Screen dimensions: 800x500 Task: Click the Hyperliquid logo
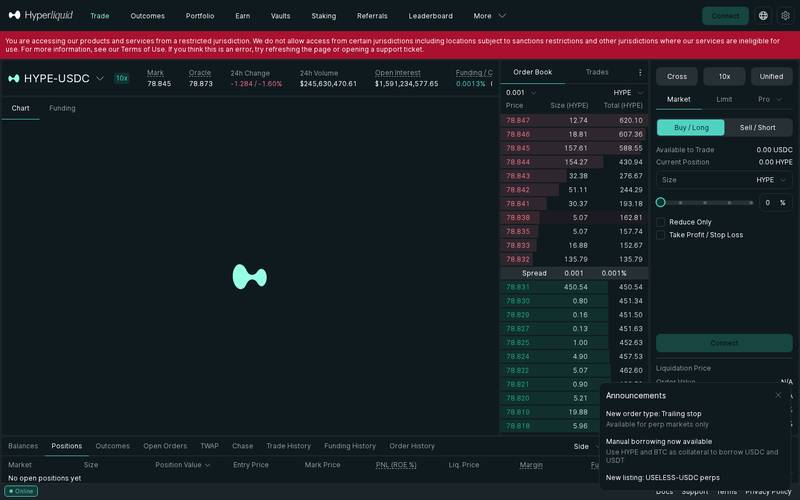pyautogui.click(x=41, y=15)
